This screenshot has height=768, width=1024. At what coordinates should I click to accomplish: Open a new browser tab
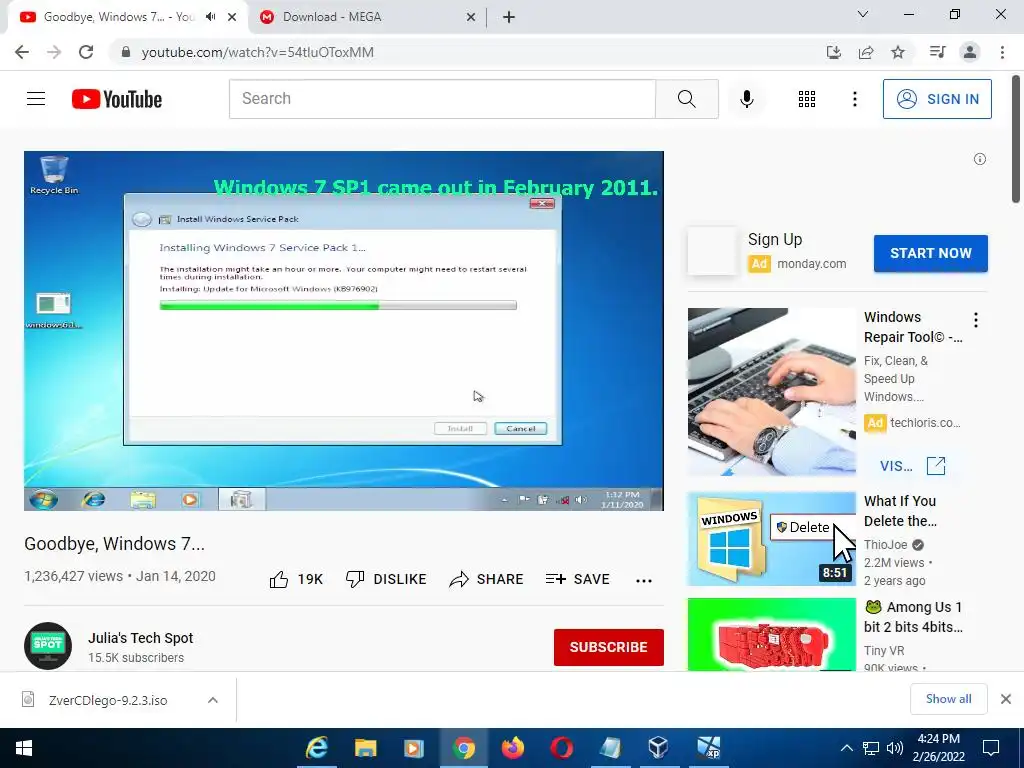coord(509,17)
